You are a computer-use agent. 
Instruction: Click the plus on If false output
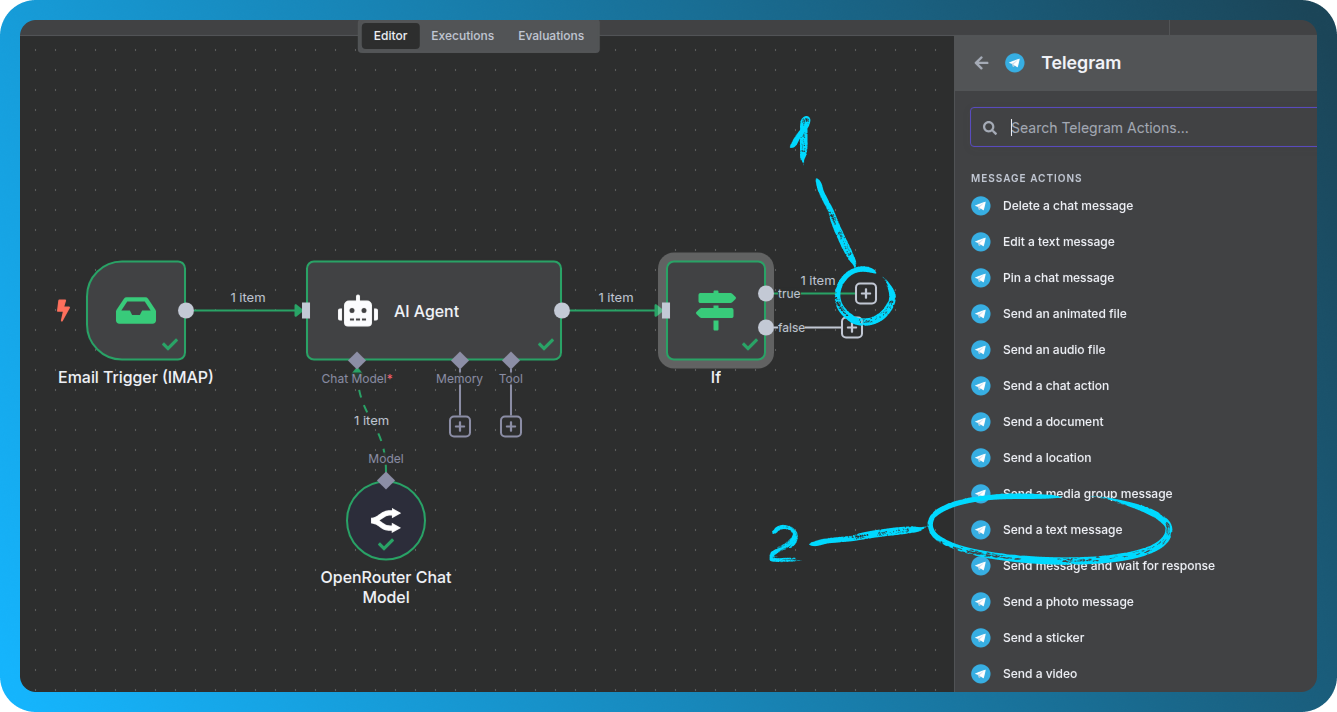point(852,327)
